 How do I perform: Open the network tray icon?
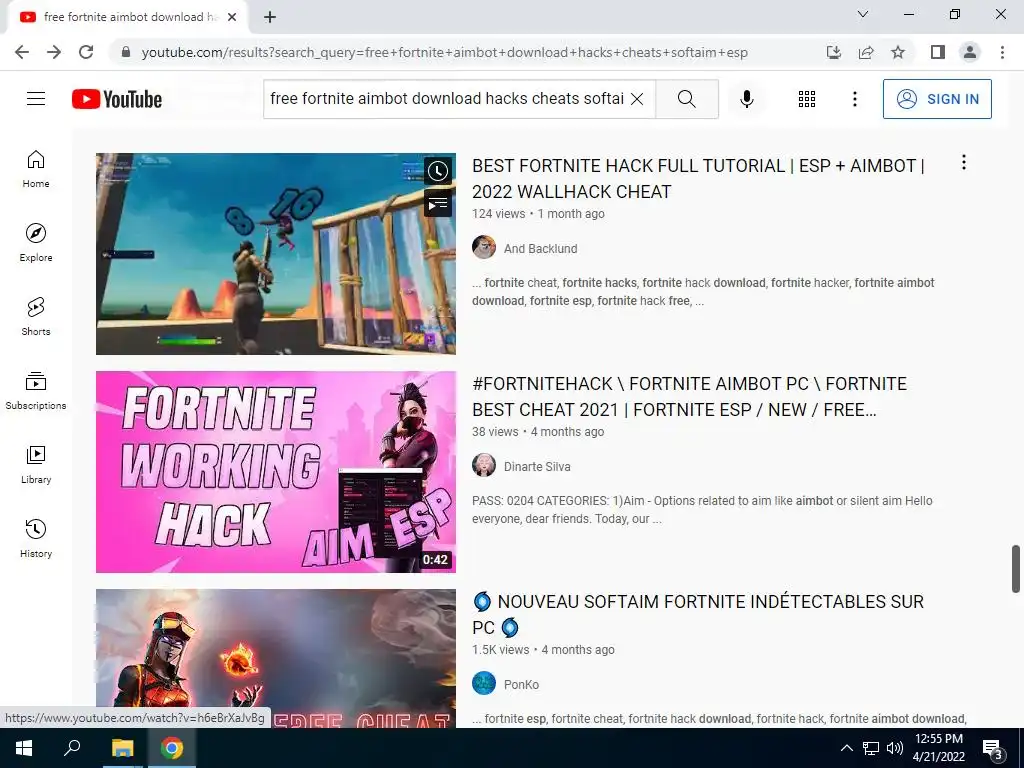(x=871, y=748)
